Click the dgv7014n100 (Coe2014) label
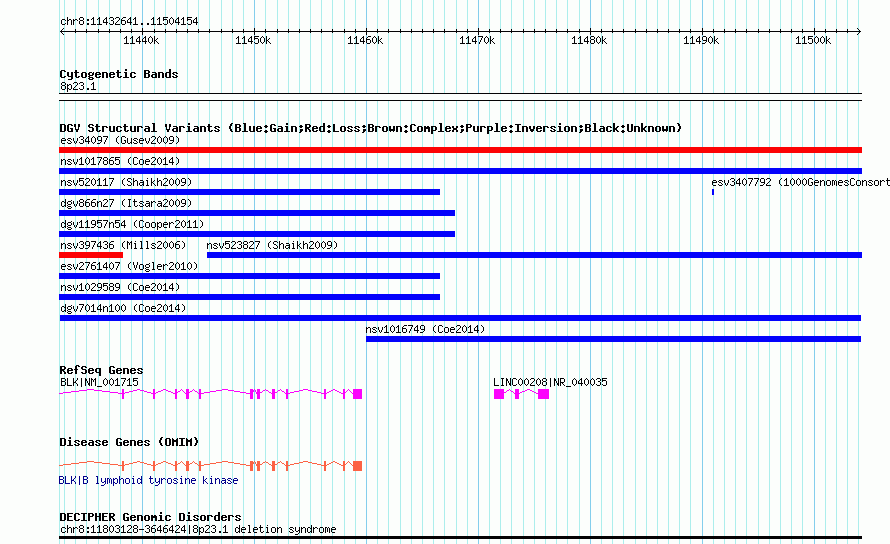This screenshot has width=890, height=544. (123, 308)
